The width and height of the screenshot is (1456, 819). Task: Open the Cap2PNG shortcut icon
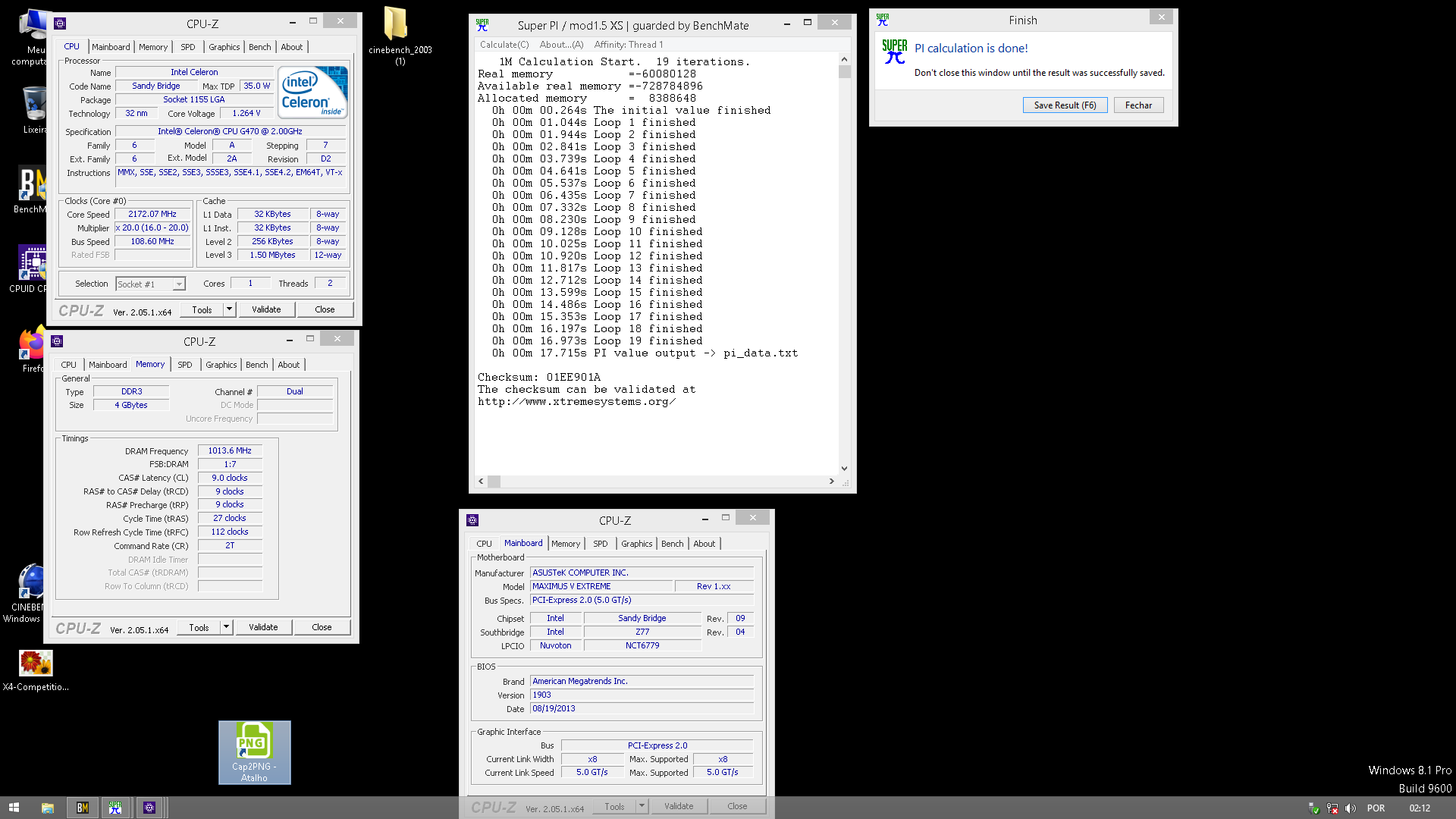[254, 752]
